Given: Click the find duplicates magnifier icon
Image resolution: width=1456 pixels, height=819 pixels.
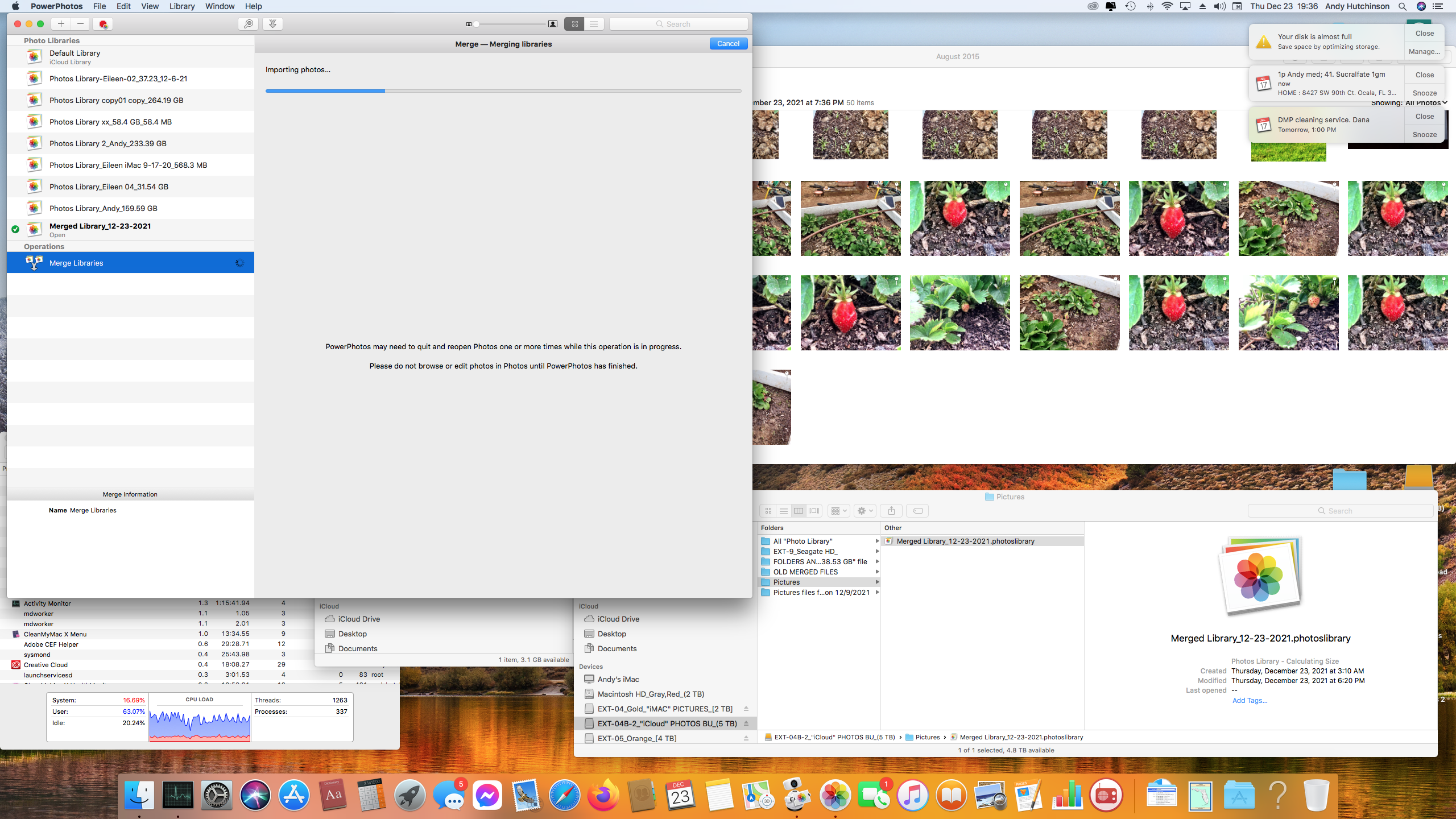Looking at the screenshot, I should pyautogui.click(x=248, y=24).
